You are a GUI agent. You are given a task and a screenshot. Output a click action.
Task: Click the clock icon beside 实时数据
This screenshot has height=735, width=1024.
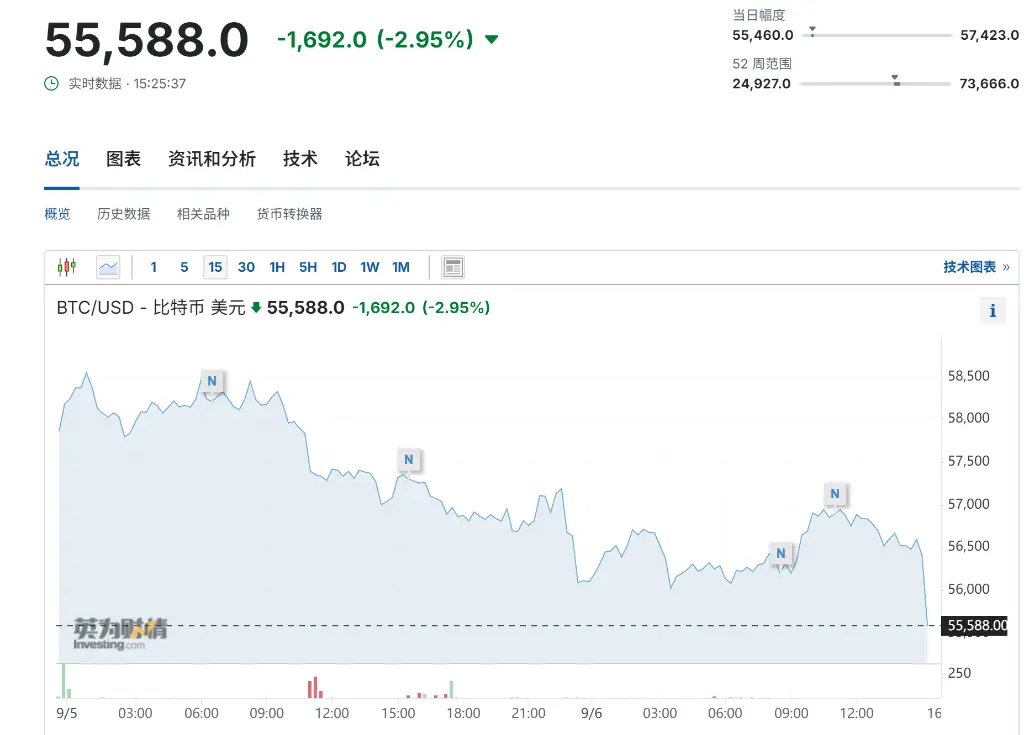coord(50,83)
